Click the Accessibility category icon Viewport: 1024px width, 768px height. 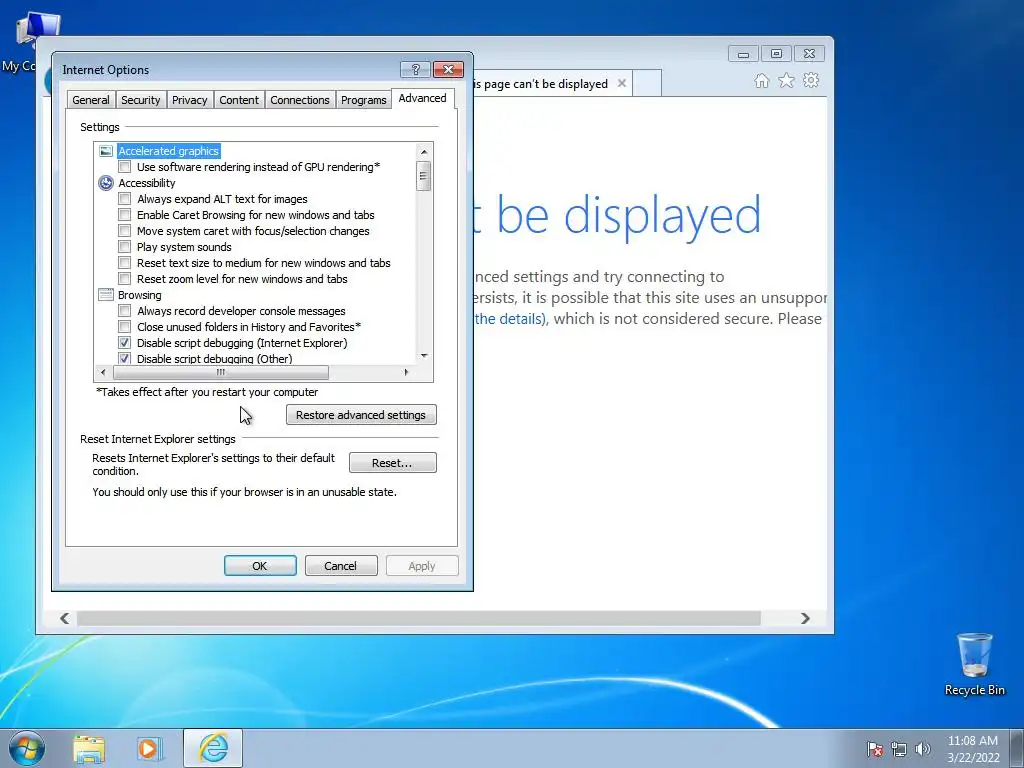click(106, 183)
